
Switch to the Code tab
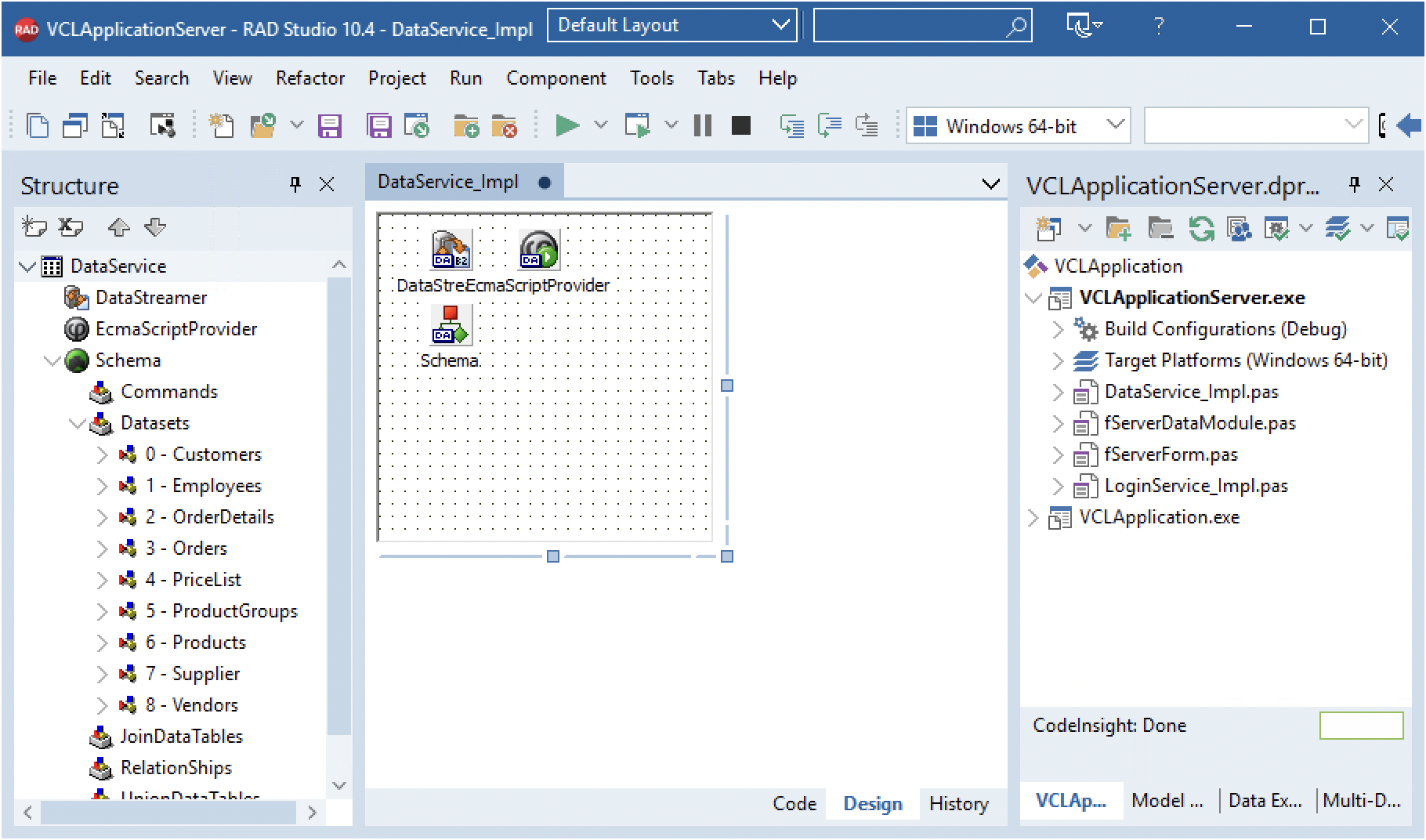794,803
